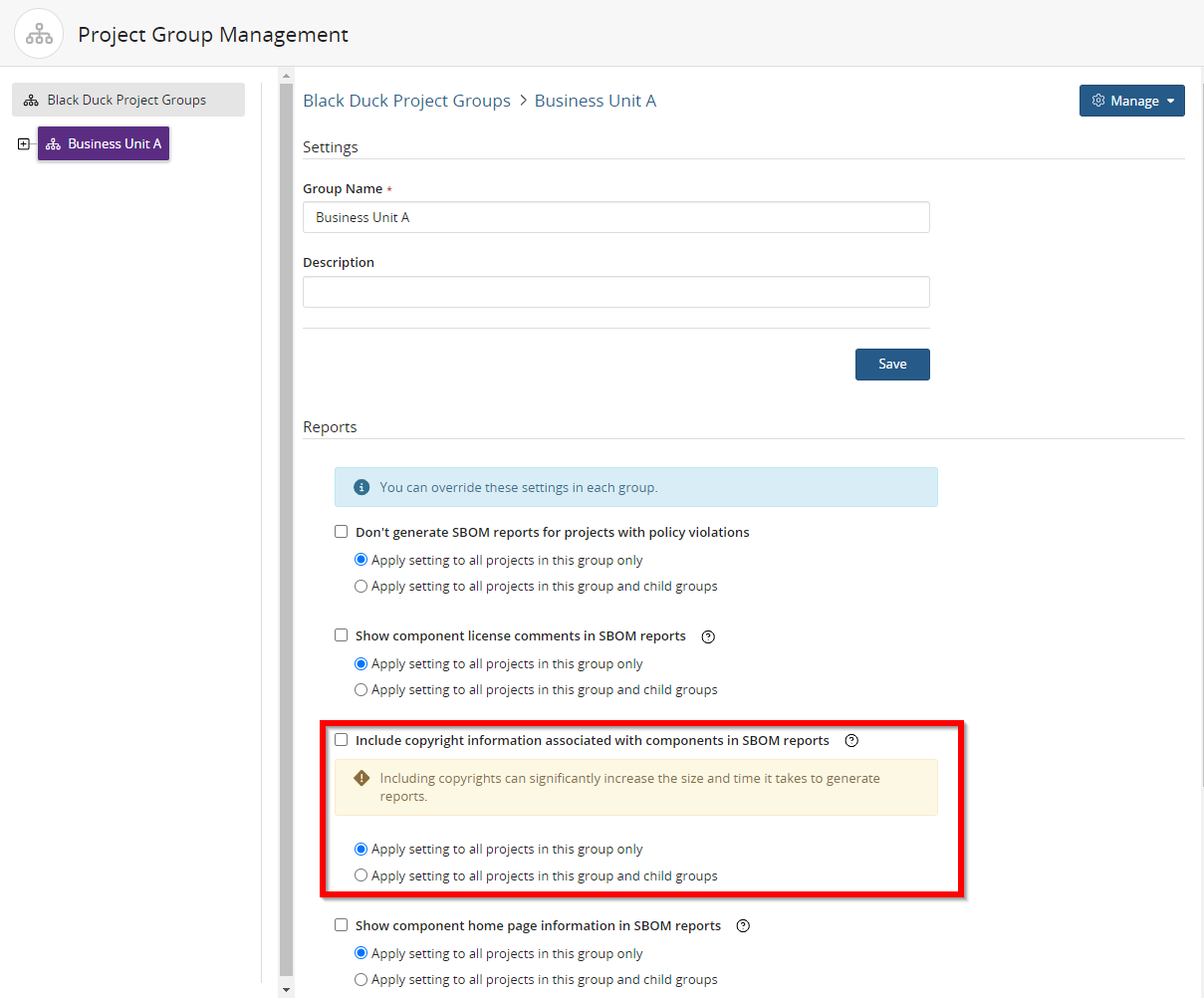Tick Include copyright information in SBOM reports

(x=342, y=740)
